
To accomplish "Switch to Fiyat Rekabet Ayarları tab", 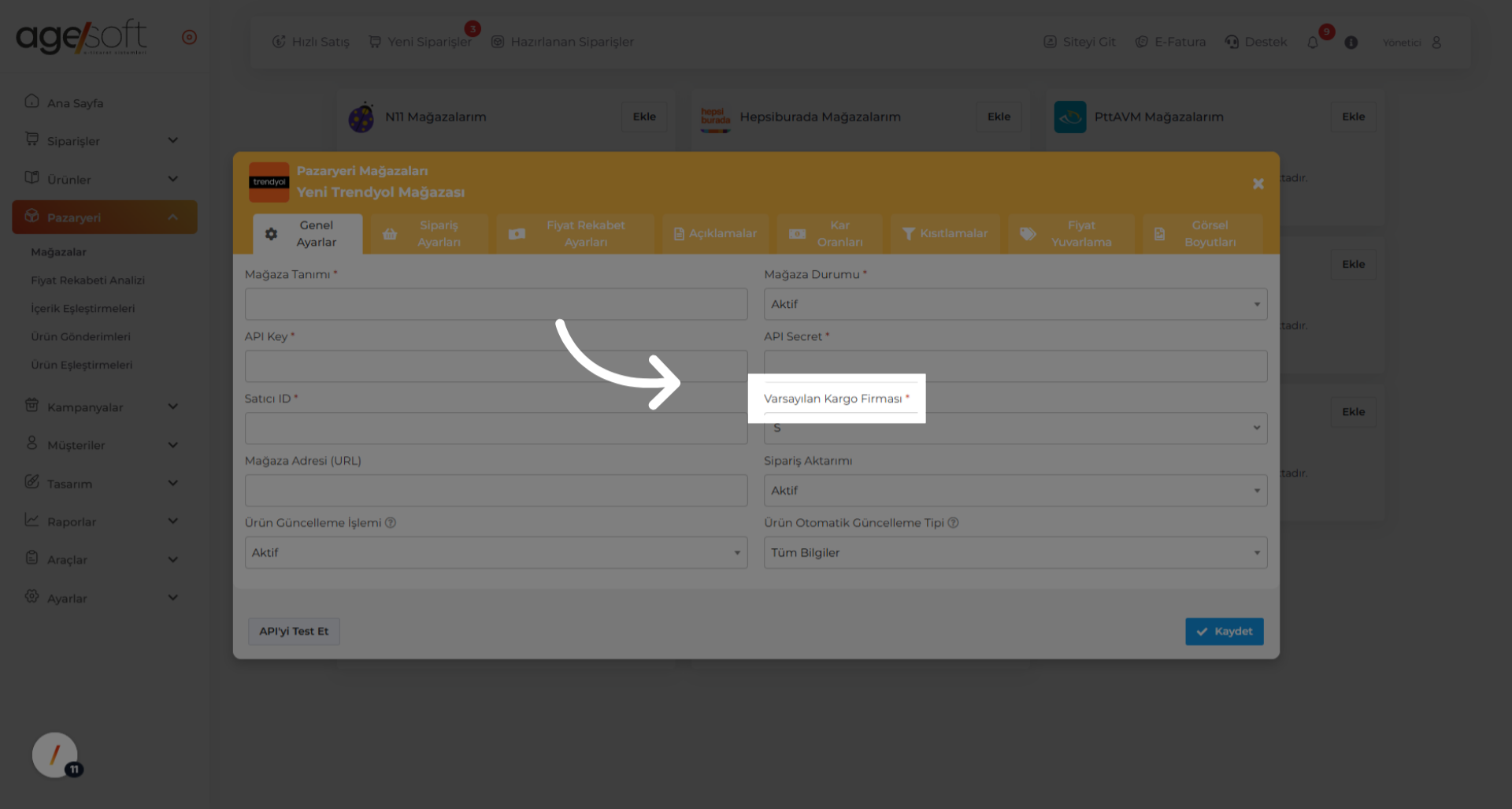I will 575,234.
